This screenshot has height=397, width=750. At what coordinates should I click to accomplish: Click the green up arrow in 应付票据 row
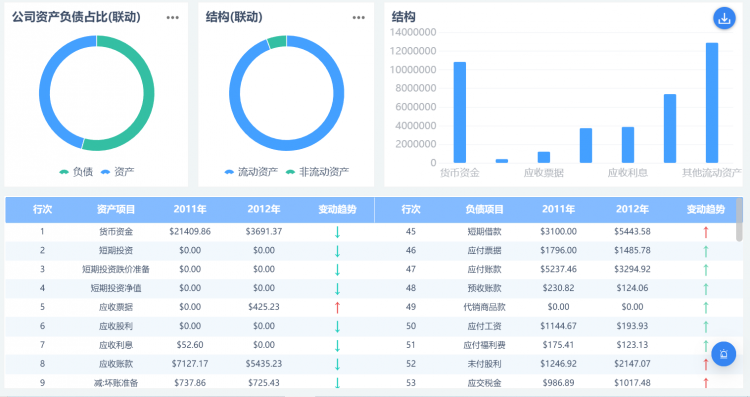click(x=706, y=251)
